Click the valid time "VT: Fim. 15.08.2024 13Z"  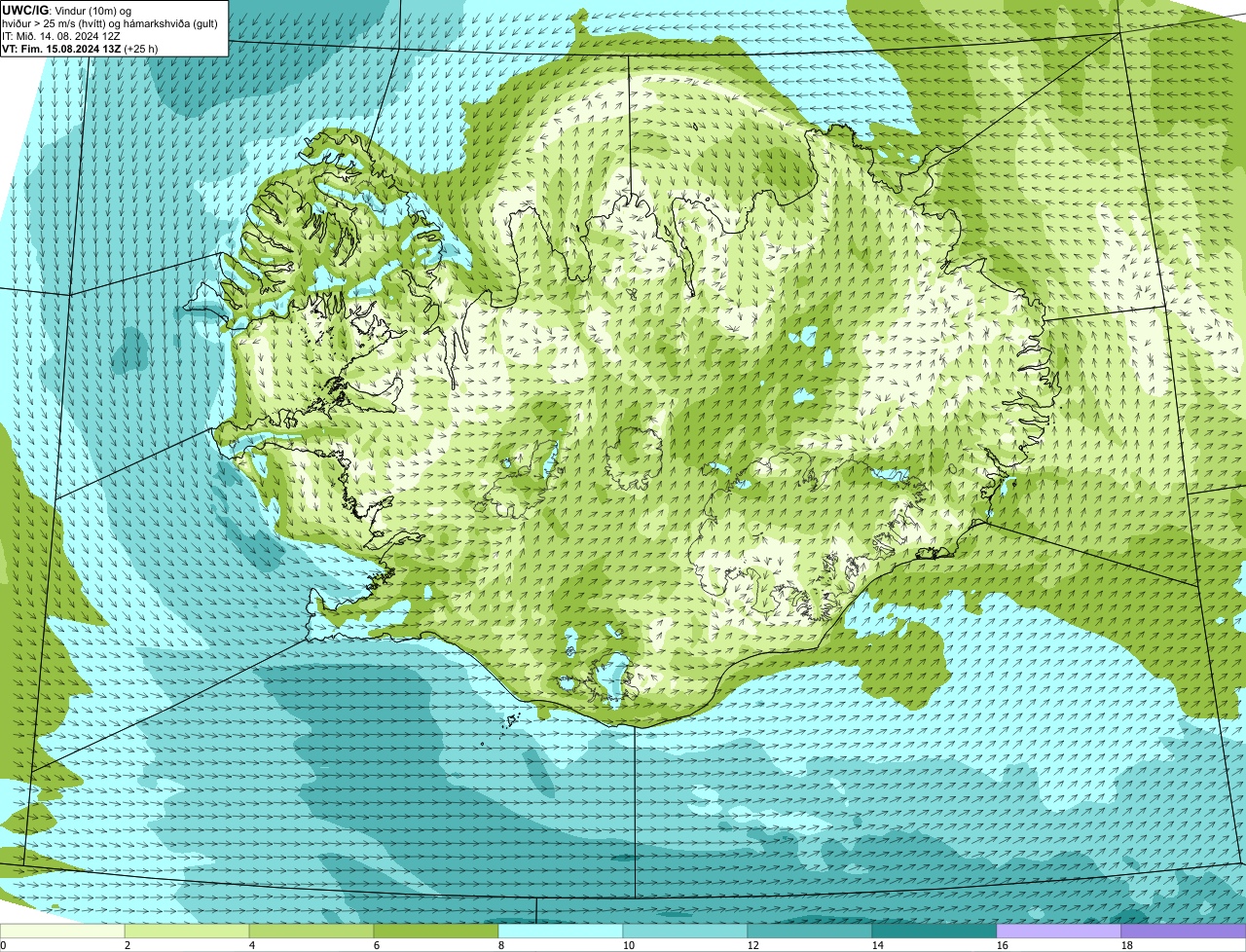62,48
